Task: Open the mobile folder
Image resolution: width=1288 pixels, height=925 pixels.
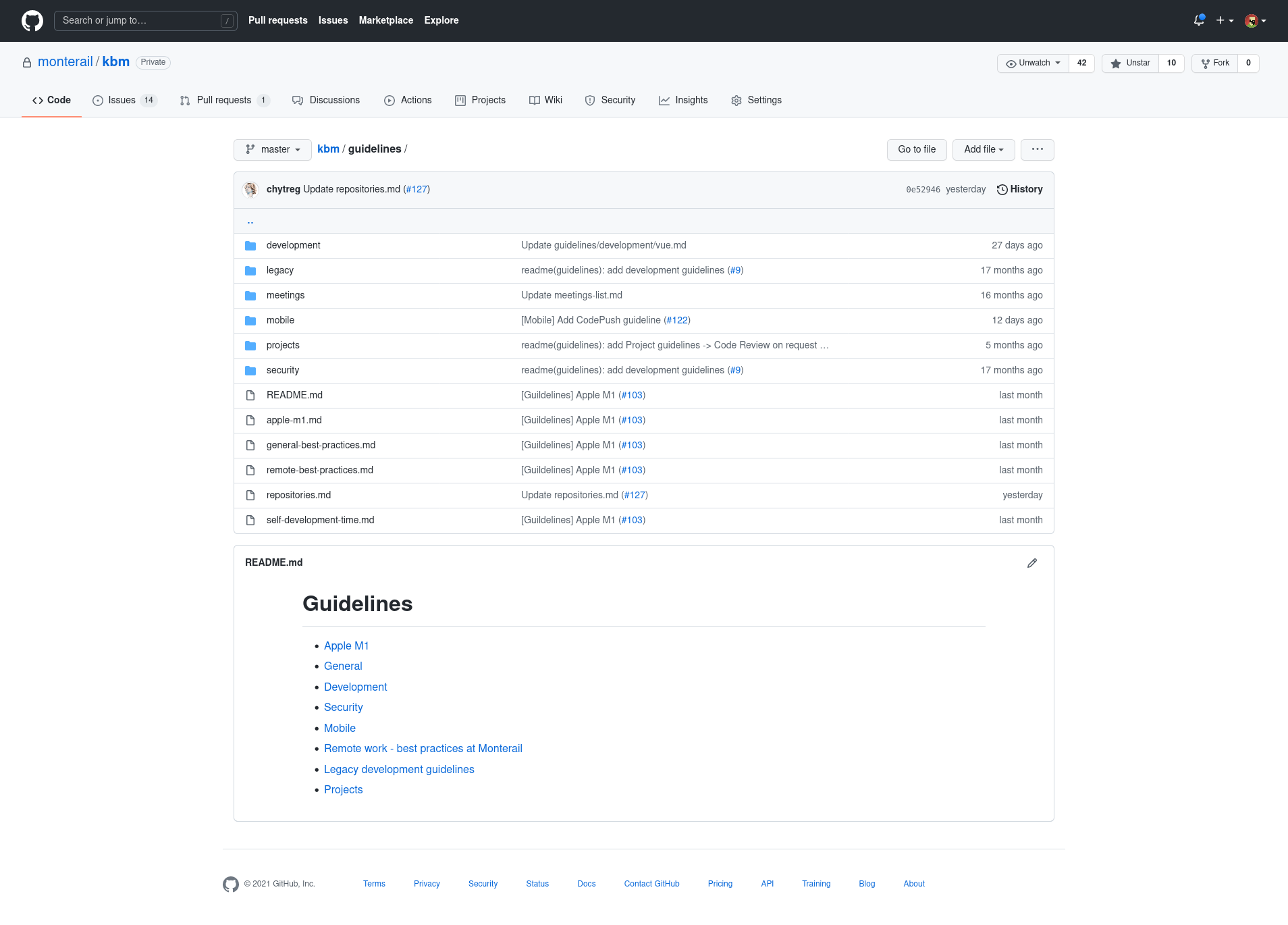Action: tap(280, 320)
